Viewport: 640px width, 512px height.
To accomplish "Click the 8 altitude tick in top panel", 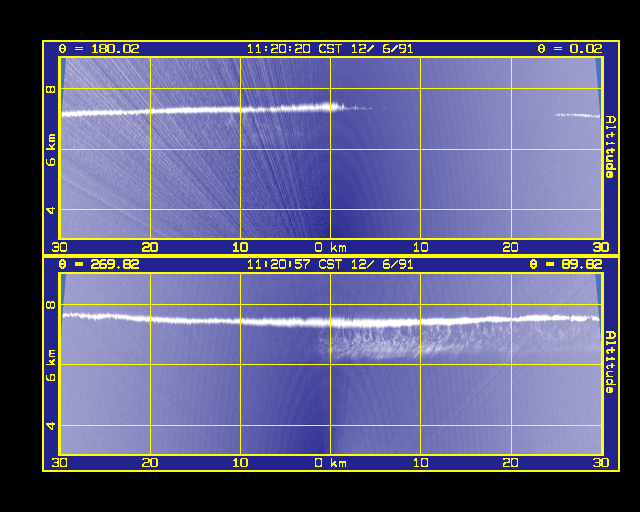I will point(51,89).
